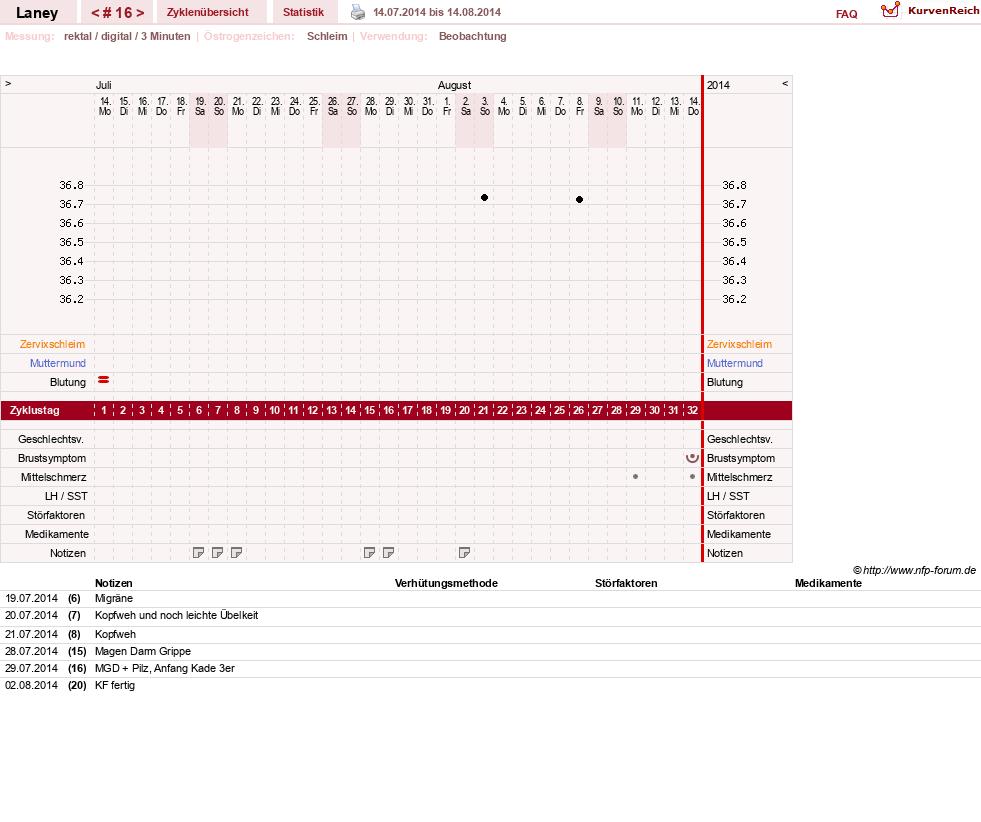981x822 pixels.
Task: Open note icon on cycle day 15
Action: [369, 553]
